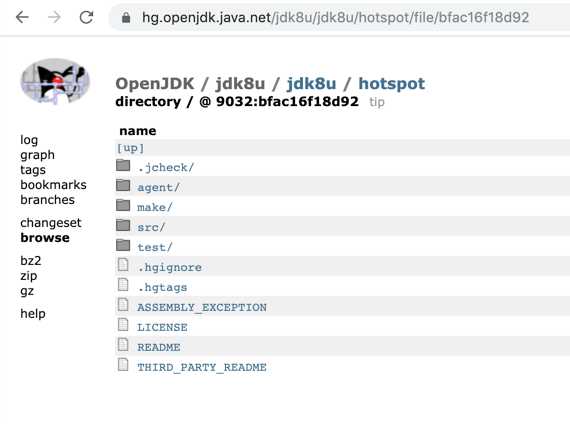Open the log view in sidebar
570x425 pixels.
tap(29, 140)
